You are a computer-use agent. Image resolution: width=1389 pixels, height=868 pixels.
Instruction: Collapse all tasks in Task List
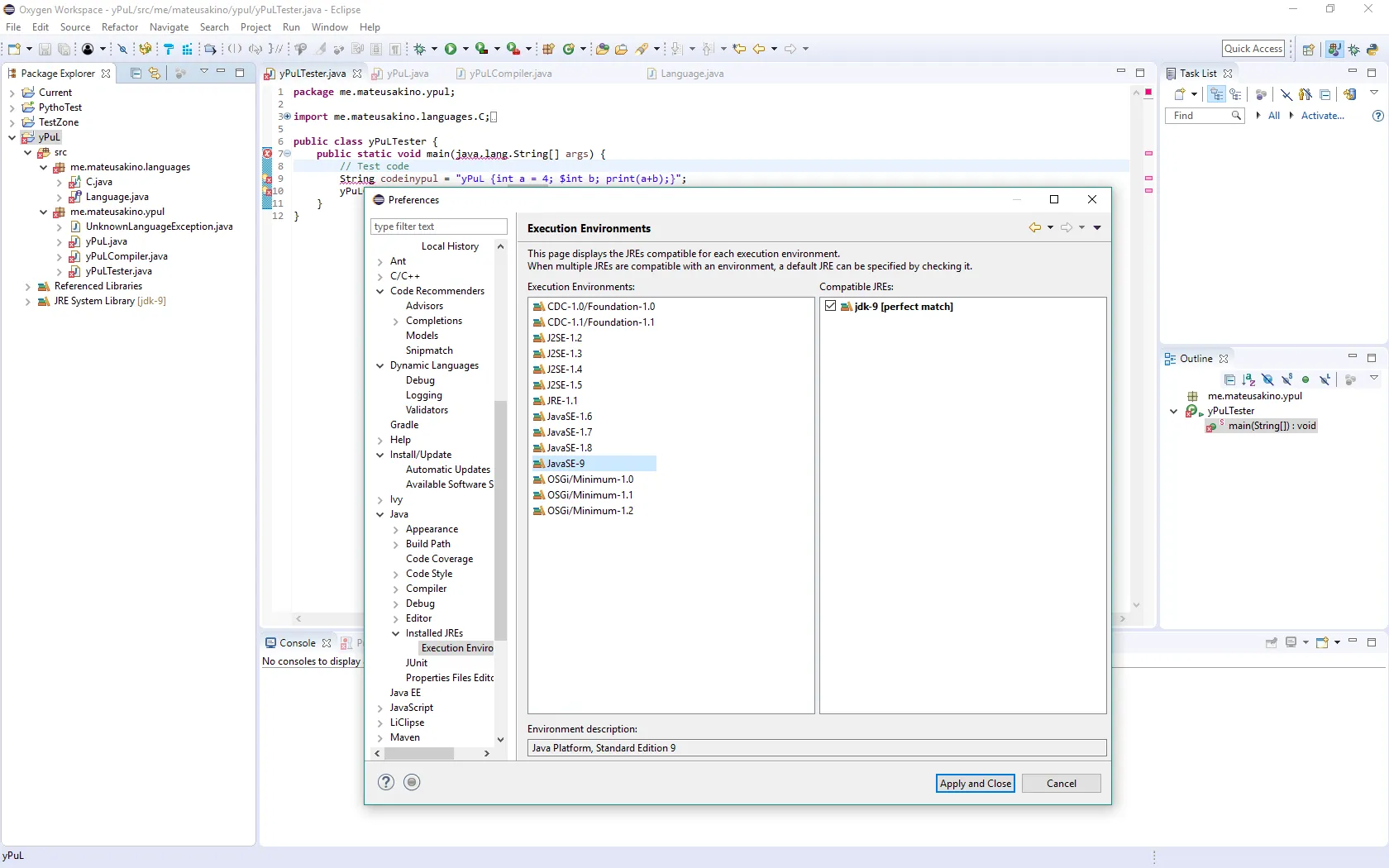click(x=1325, y=94)
